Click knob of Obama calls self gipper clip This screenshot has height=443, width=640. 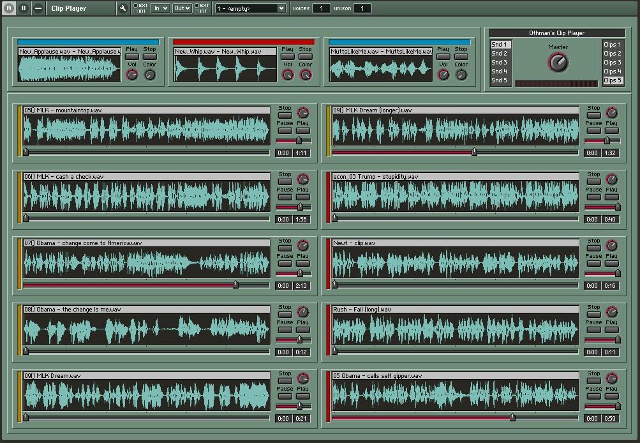tap(611, 378)
